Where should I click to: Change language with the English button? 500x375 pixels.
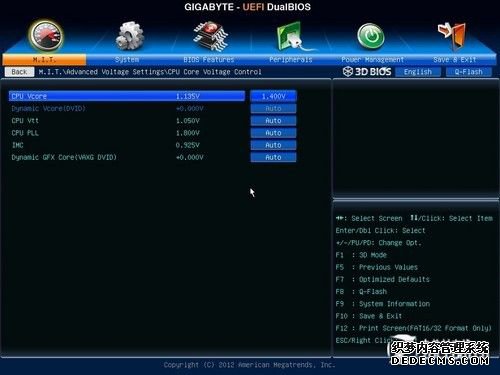coord(418,72)
